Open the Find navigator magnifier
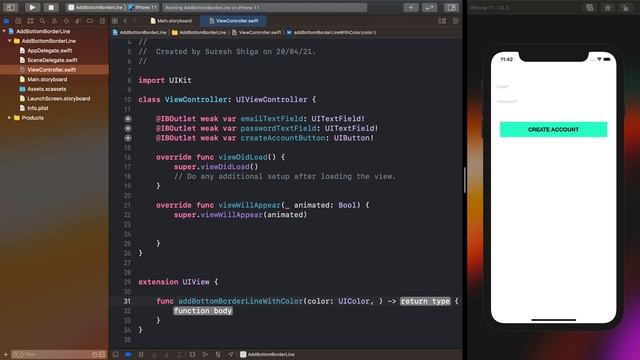Image resolution: width=640 pixels, height=360 pixels. 42,21
